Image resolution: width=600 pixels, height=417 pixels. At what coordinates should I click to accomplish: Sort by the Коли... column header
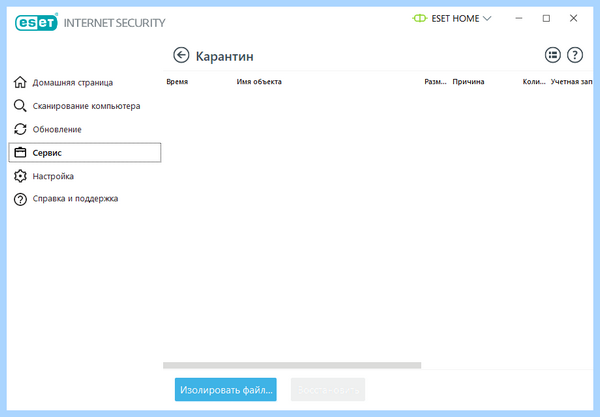[x=534, y=81]
